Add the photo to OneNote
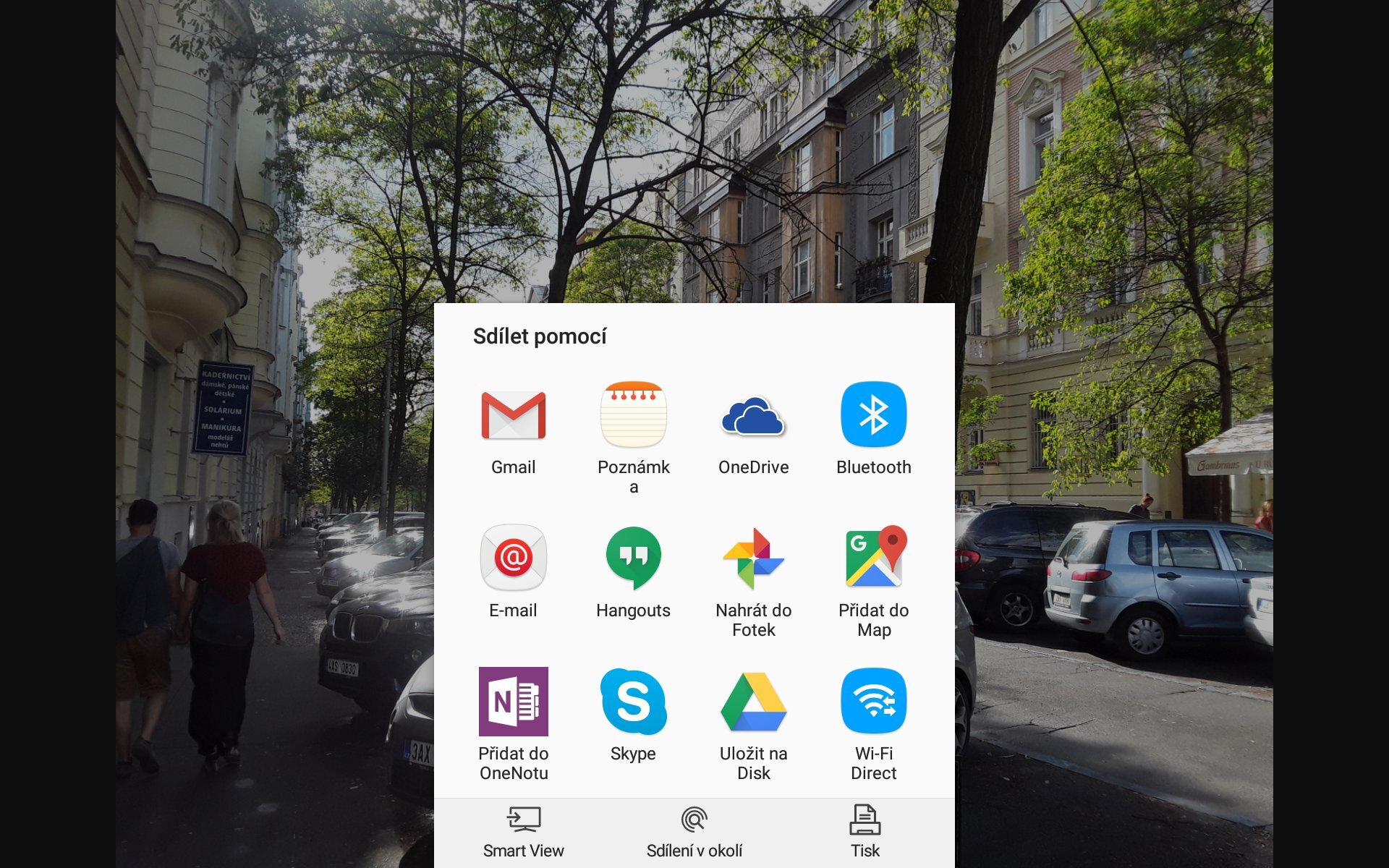The height and width of the screenshot is (868, 1389). (514, 702)
